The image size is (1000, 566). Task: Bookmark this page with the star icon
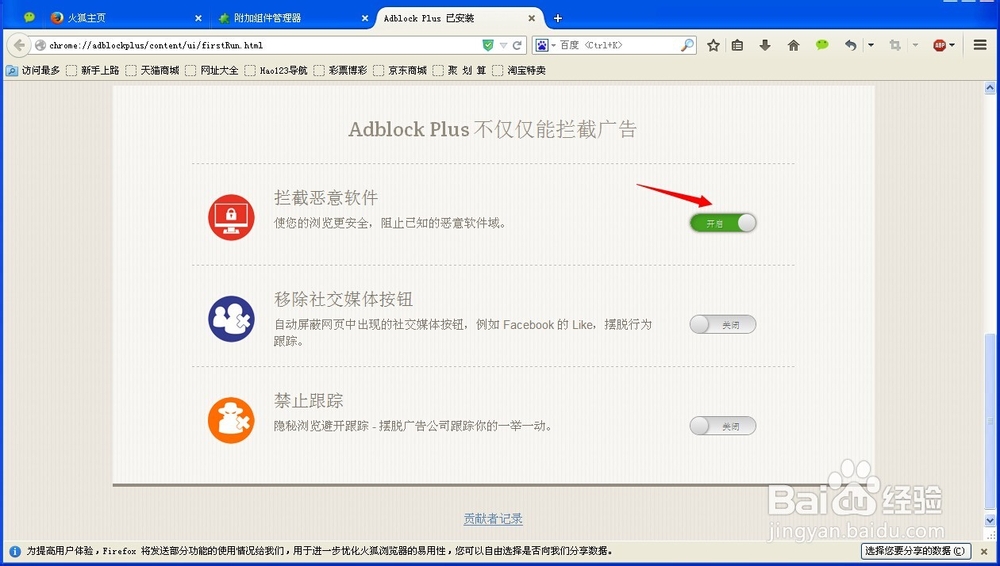pyautogui.click(x=713, y=45)
